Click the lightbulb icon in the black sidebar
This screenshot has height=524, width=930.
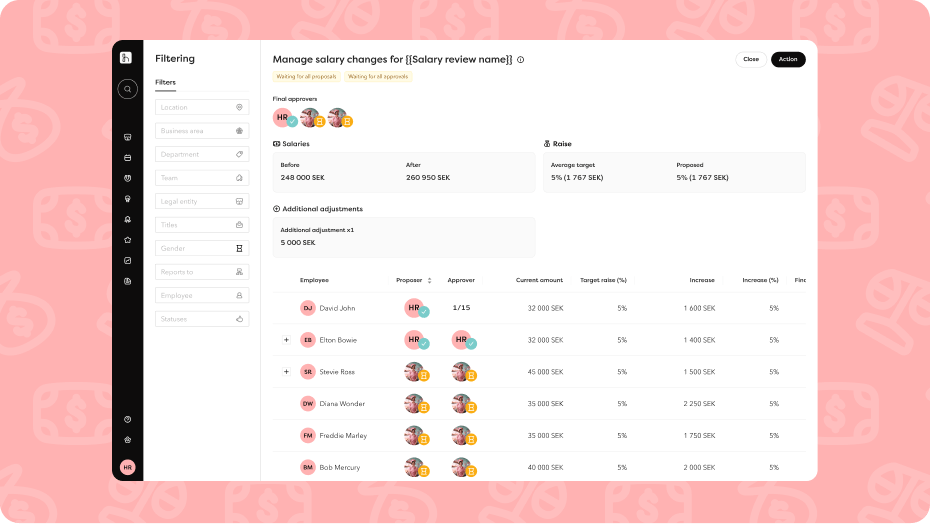pos(128,199)
